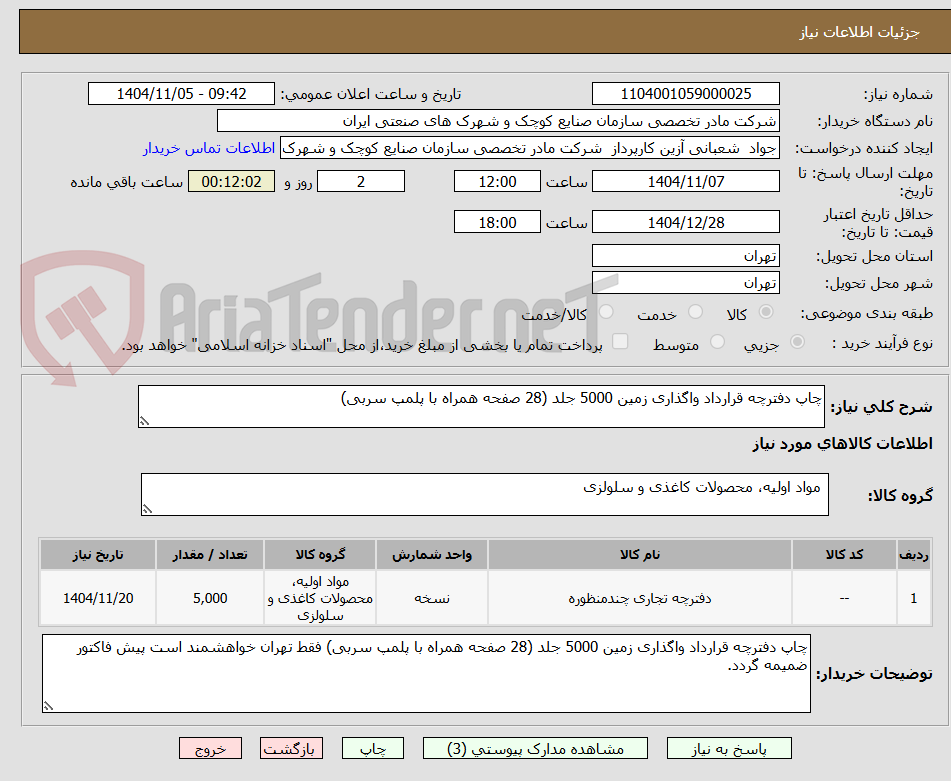This screenshot has height=781, width=951.
Task: Select the خدمت radio button
Action: pyautogui.click(x=695, y=313)
